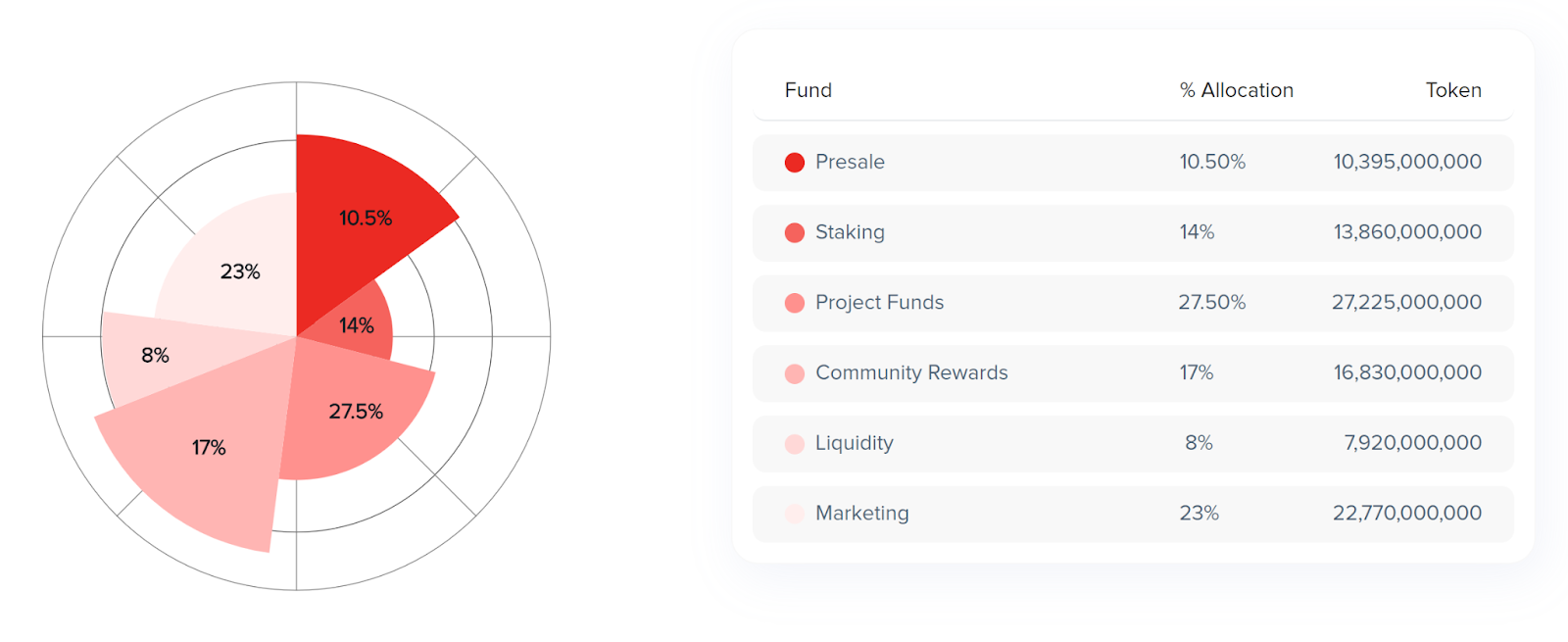Click the Staking legend color dot

795,233
